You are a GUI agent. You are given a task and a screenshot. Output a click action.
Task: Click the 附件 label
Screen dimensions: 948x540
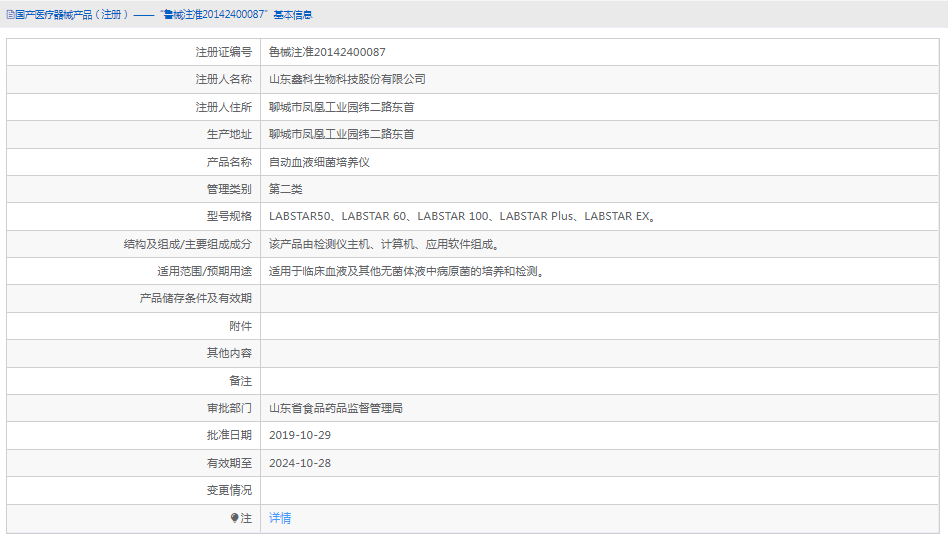[241, 327]
